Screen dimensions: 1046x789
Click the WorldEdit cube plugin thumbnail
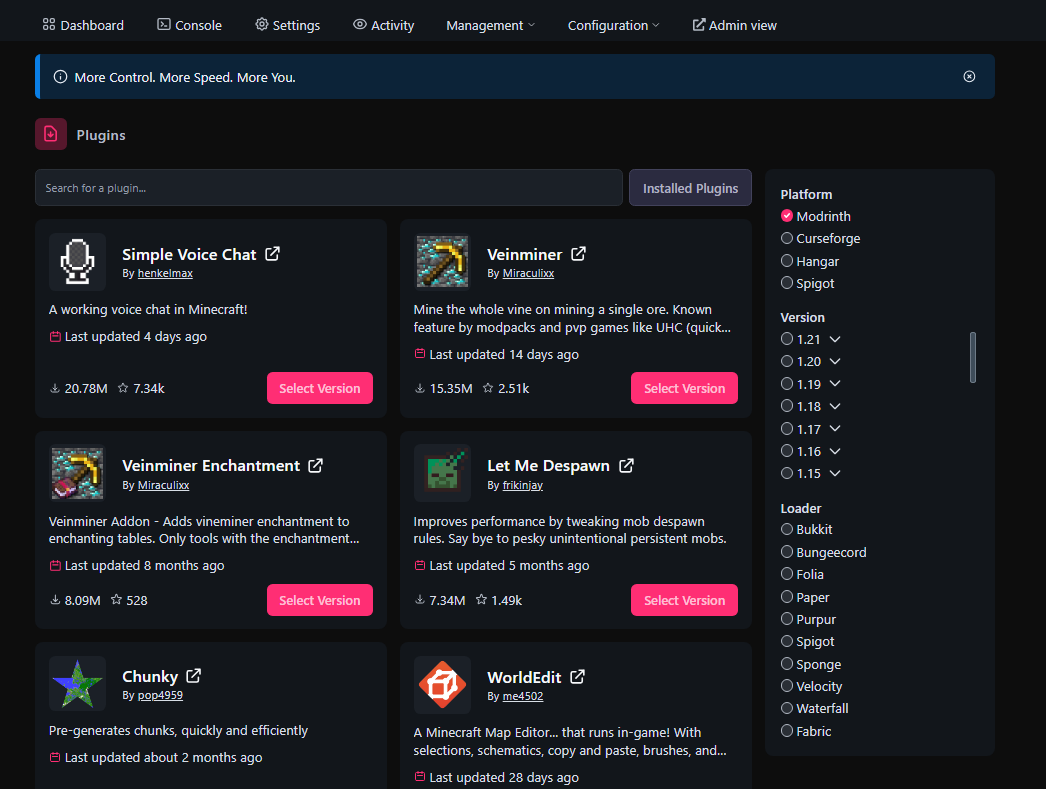click(x=442, y=684)
